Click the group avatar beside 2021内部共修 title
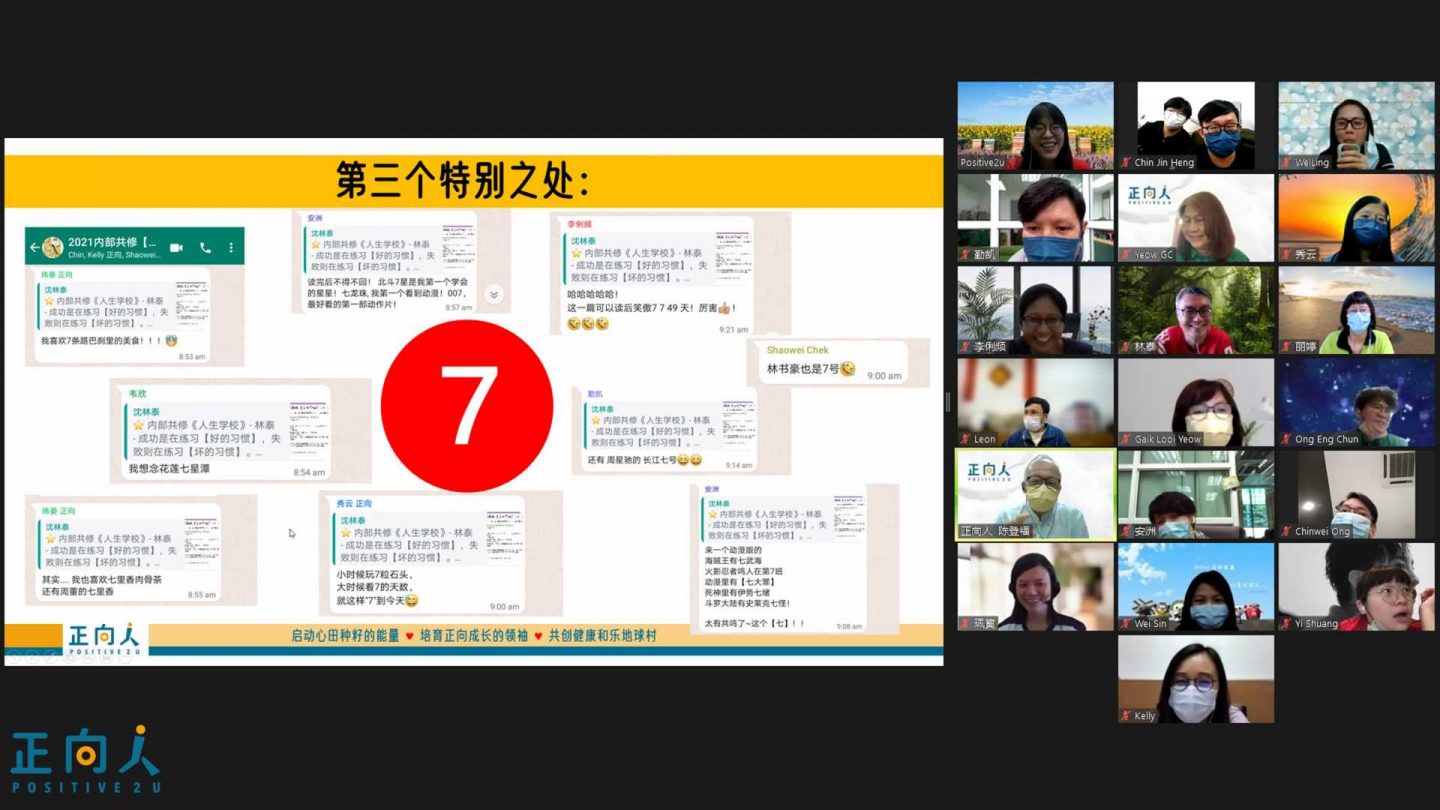This screenshot has width=1440, height=810. 54,247
